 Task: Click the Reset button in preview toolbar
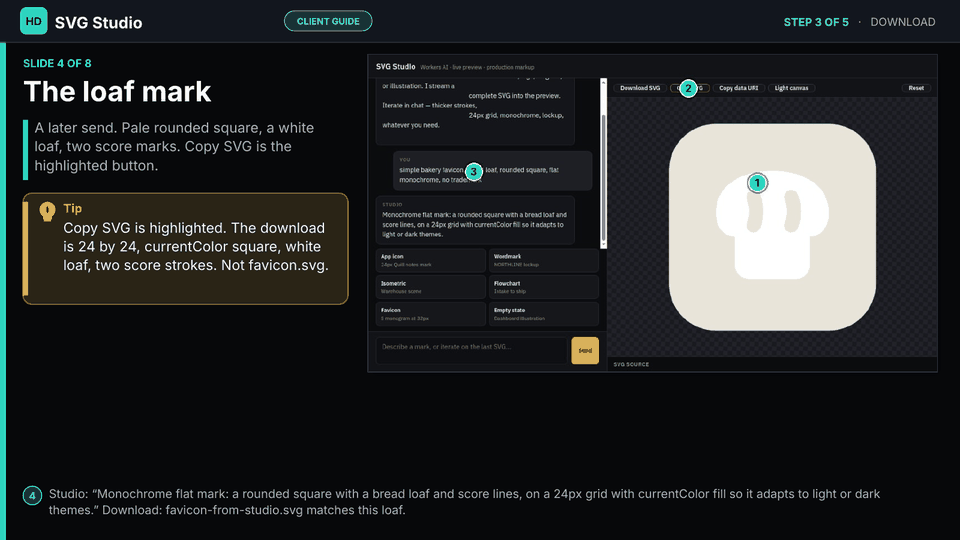(x=916, y=88)
